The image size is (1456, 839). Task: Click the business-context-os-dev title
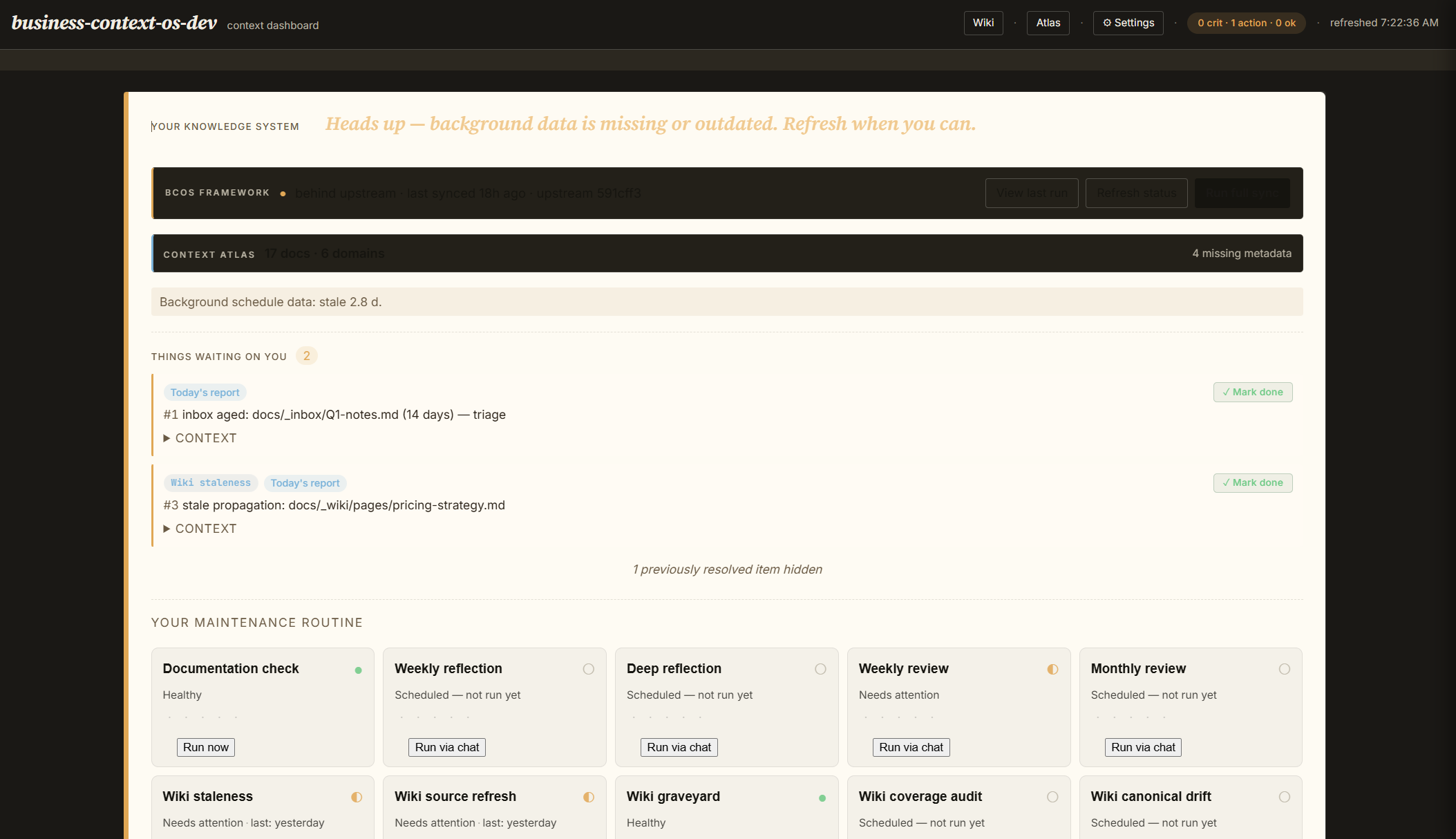click(114, 23)
